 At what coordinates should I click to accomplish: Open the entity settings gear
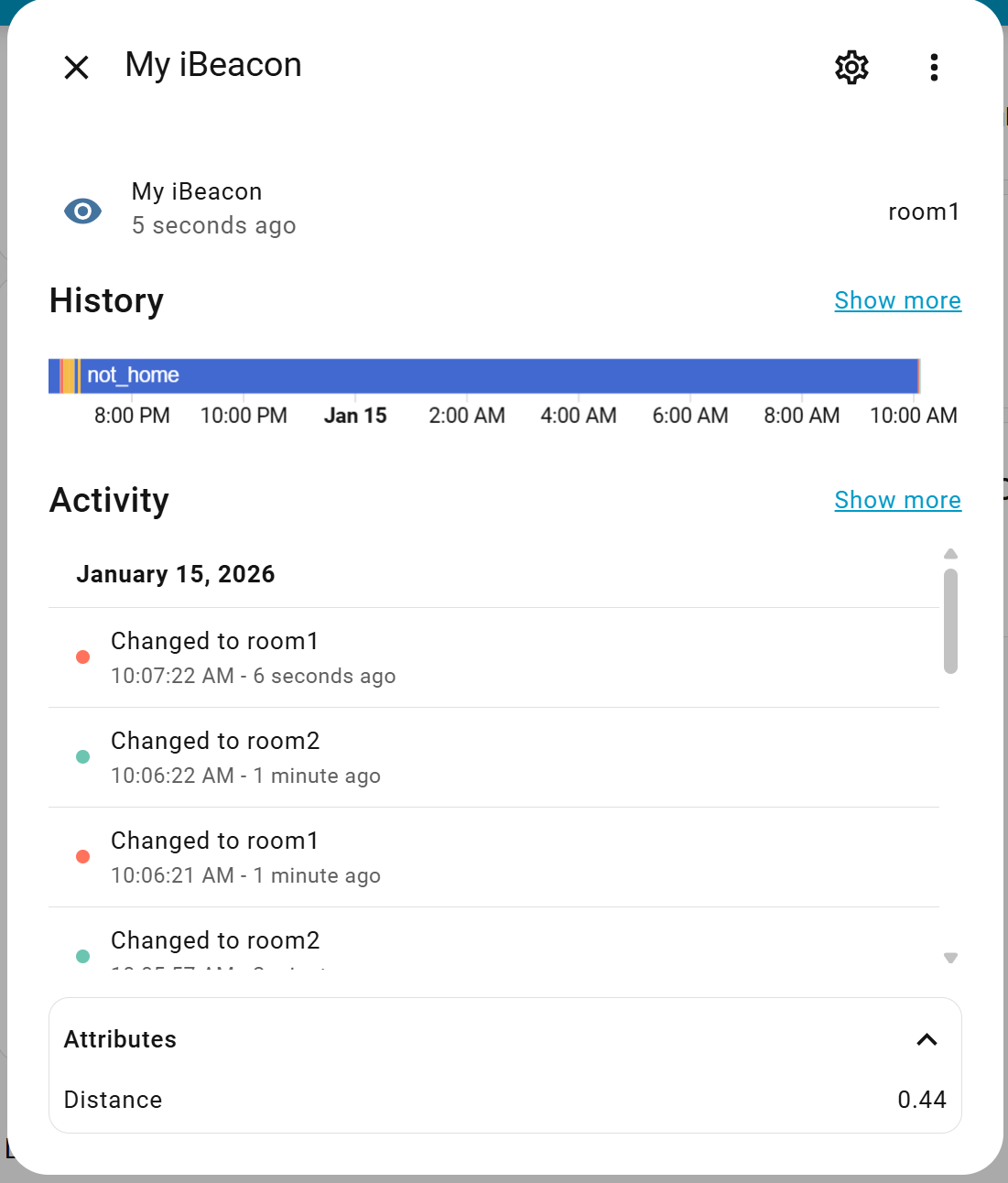click(x=851, y=67)
